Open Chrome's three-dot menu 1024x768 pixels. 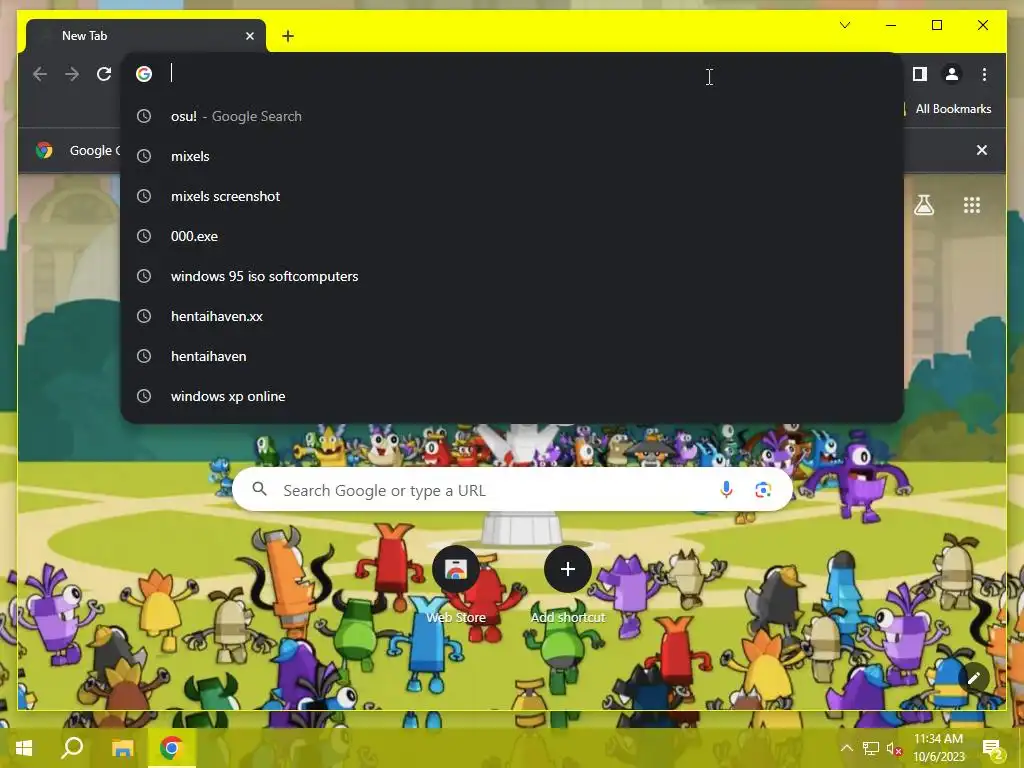point(984,74)
